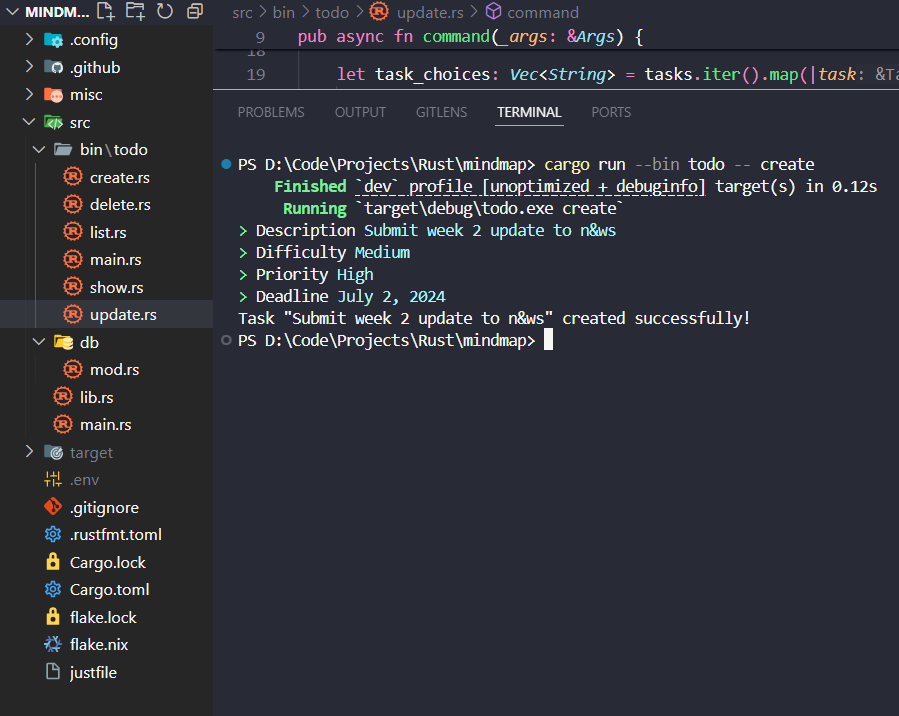Viewport: 899px width, 716px height.
Task: Click line number 19 in editor gutter
Action: coord(256,75)
